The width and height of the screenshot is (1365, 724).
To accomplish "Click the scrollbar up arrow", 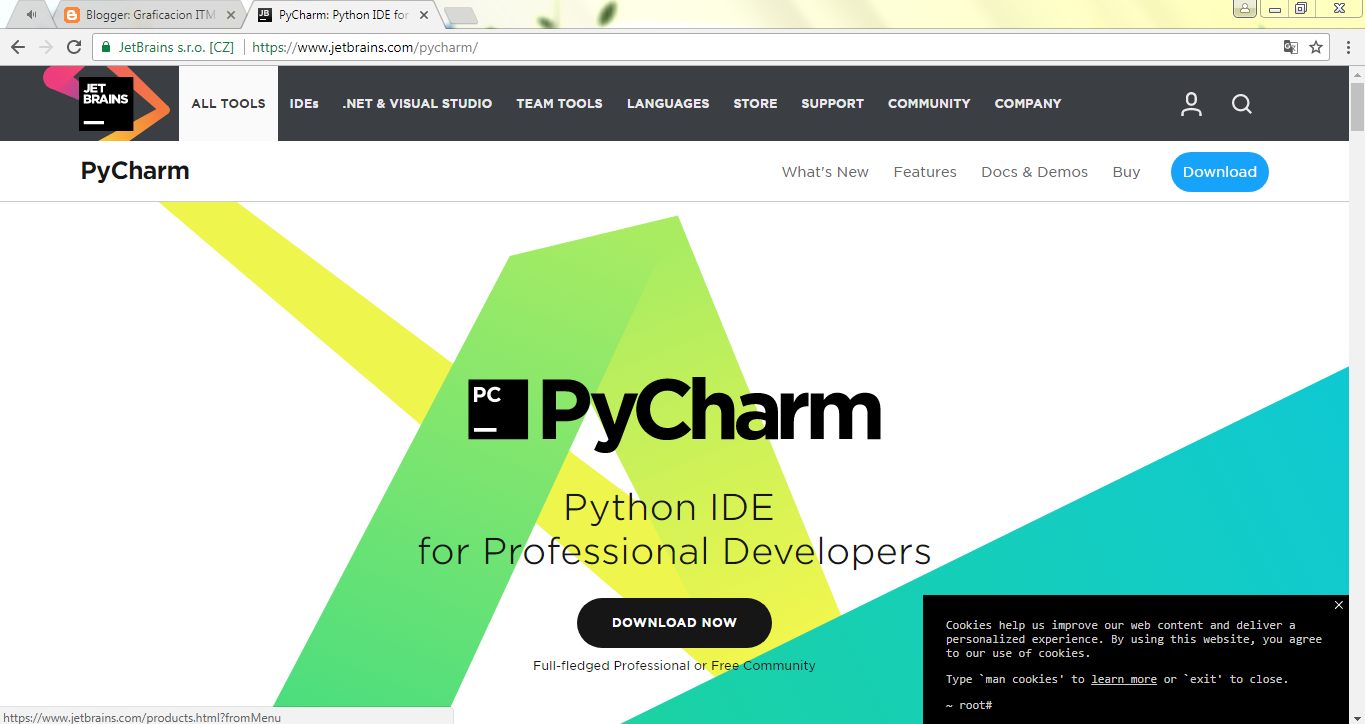I will click(x=1357, y=74).
